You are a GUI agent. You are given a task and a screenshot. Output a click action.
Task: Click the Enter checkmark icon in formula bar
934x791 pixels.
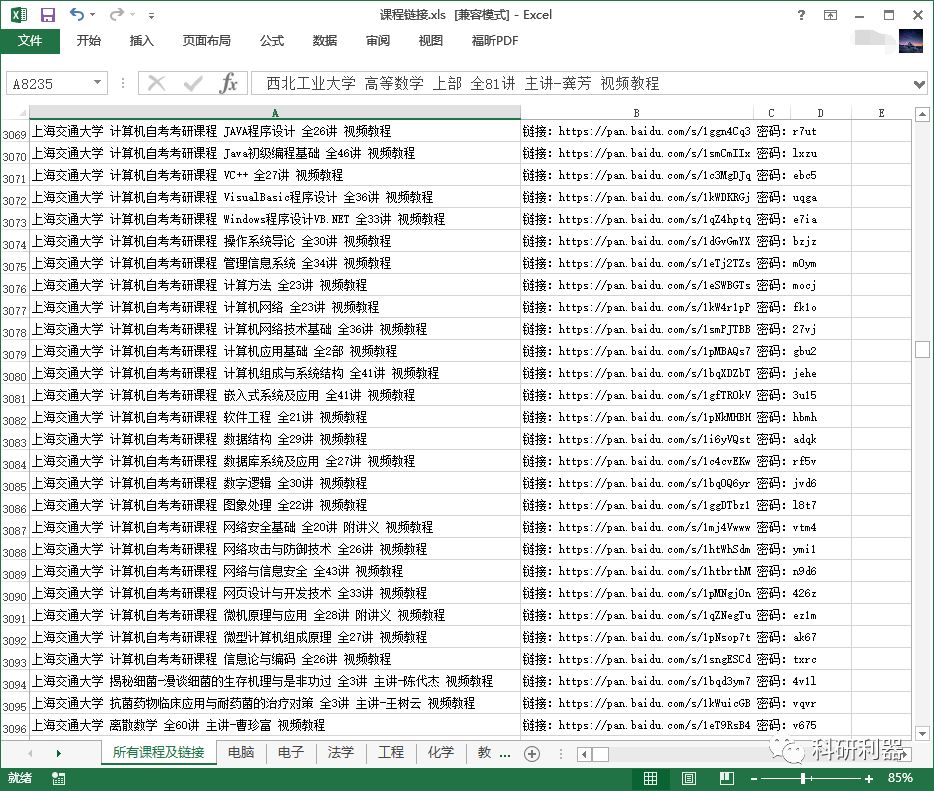point(193,83)
